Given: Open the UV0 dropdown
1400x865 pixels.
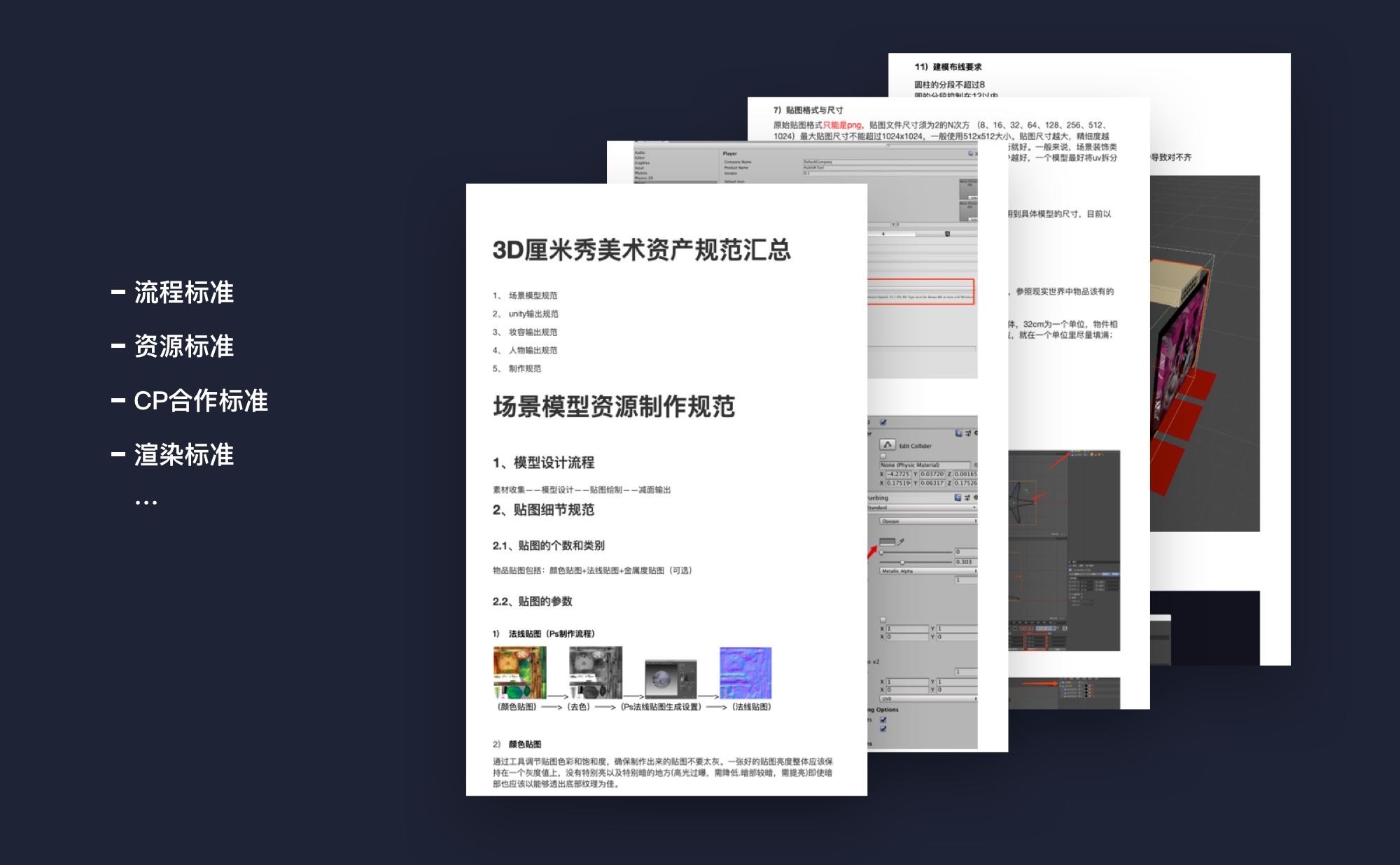Looking at the screenshot, I should 928,698.
